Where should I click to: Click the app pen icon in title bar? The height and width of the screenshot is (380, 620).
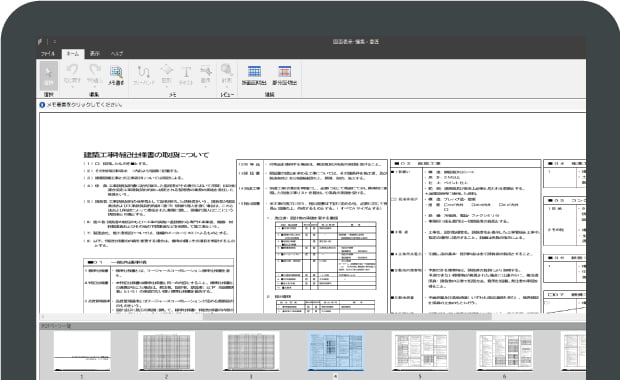(x=40, y=41)
